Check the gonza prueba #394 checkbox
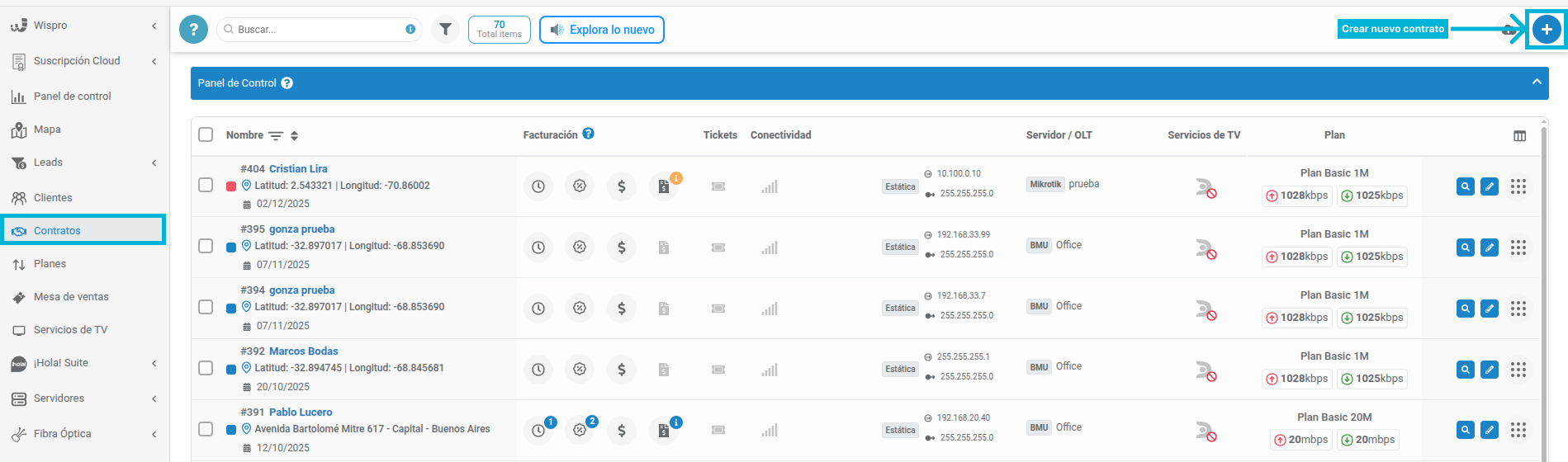1568x462 pixels. [206, 307]
